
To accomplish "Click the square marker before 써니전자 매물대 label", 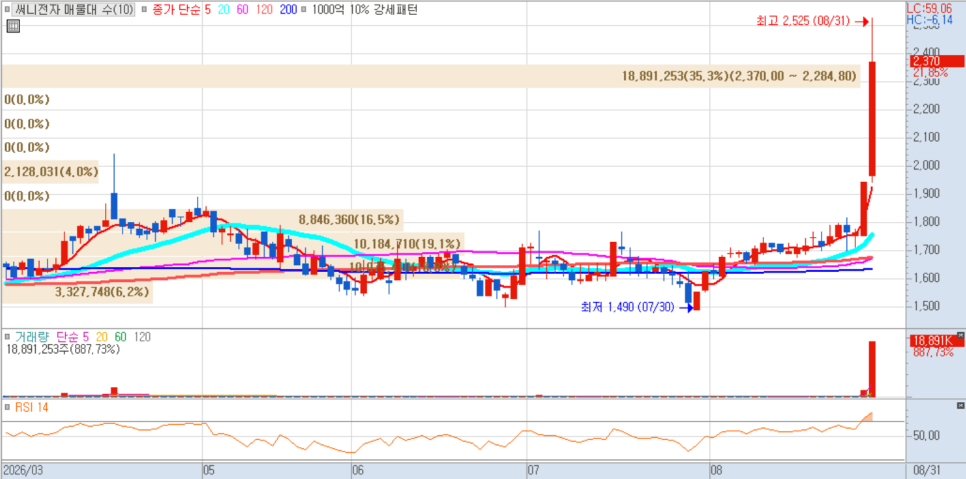I will (x=7, y=10).
